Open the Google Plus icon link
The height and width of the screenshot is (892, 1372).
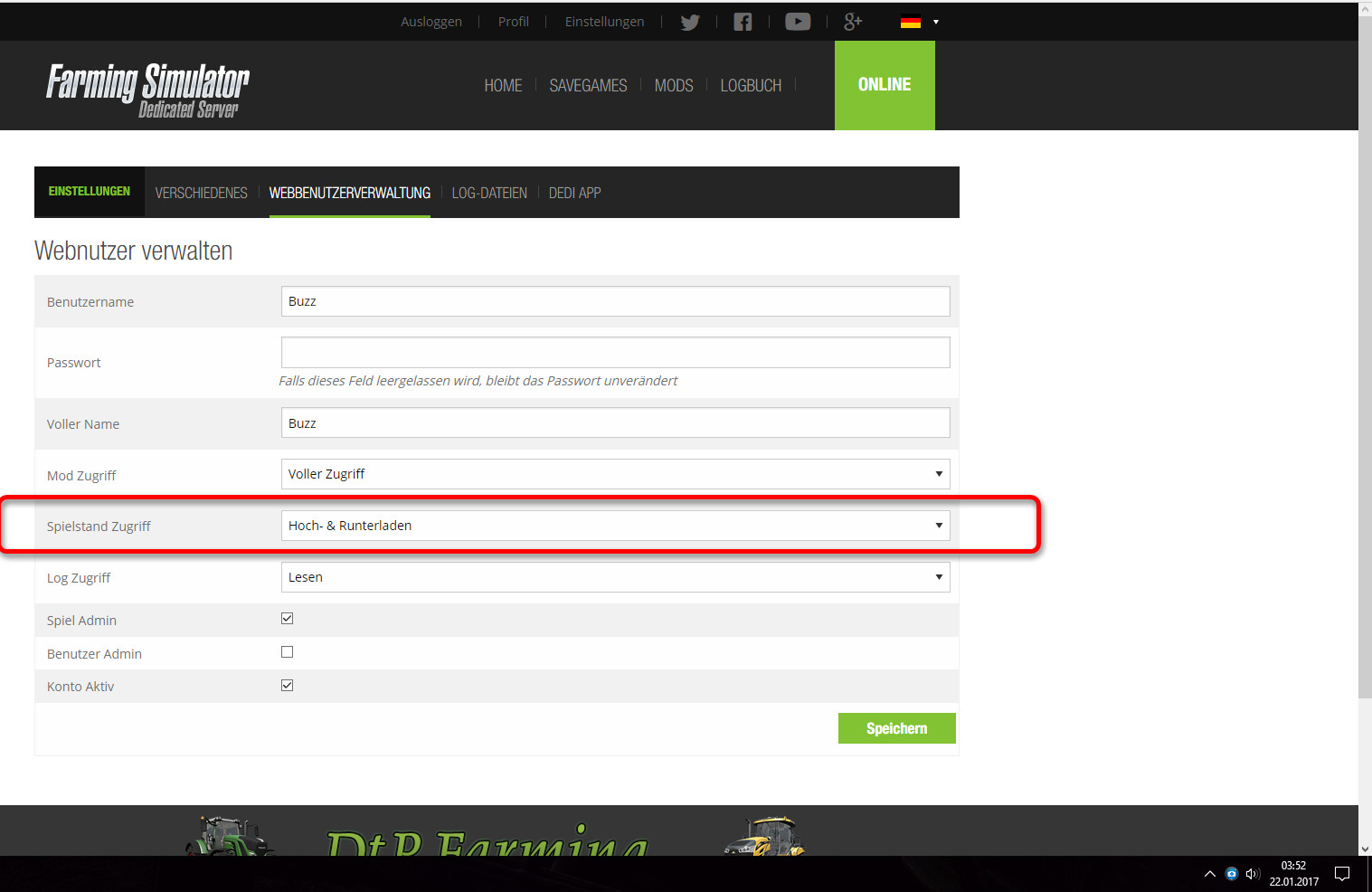[853, 22]
